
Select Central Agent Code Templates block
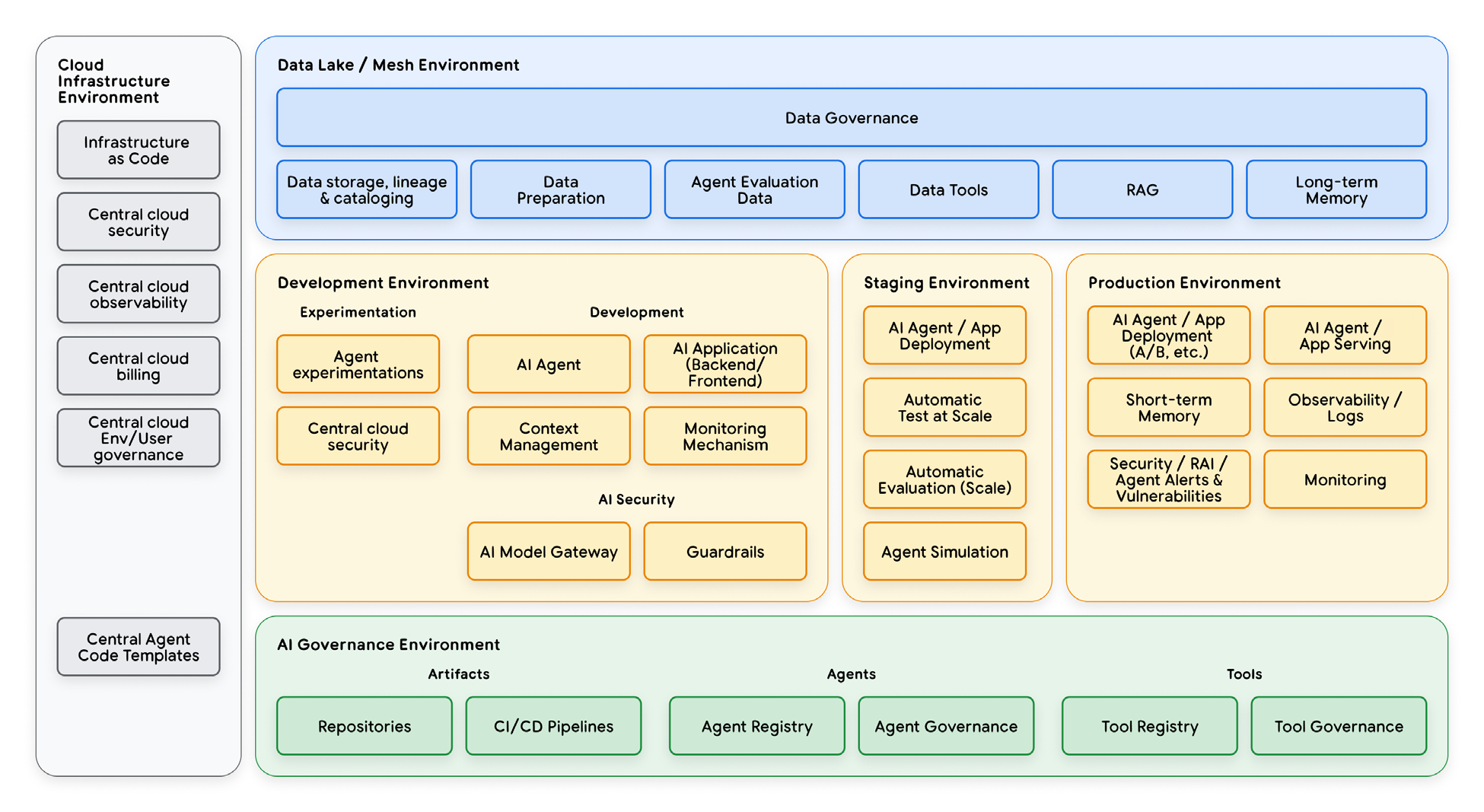138,647
